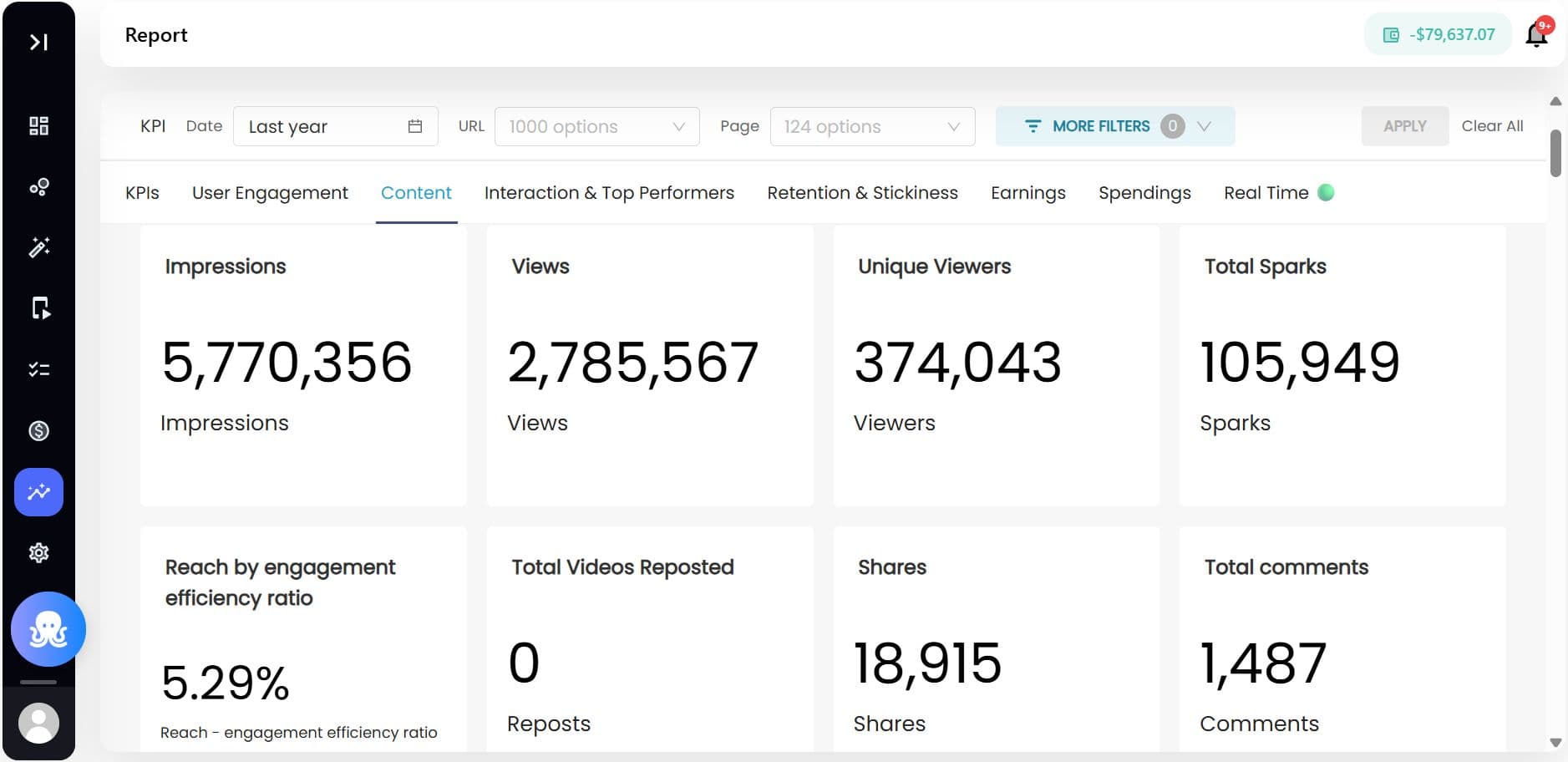Click the magic wand sidebar icon
Viewport: 1568px width, 762px height.
coord(38,247)
